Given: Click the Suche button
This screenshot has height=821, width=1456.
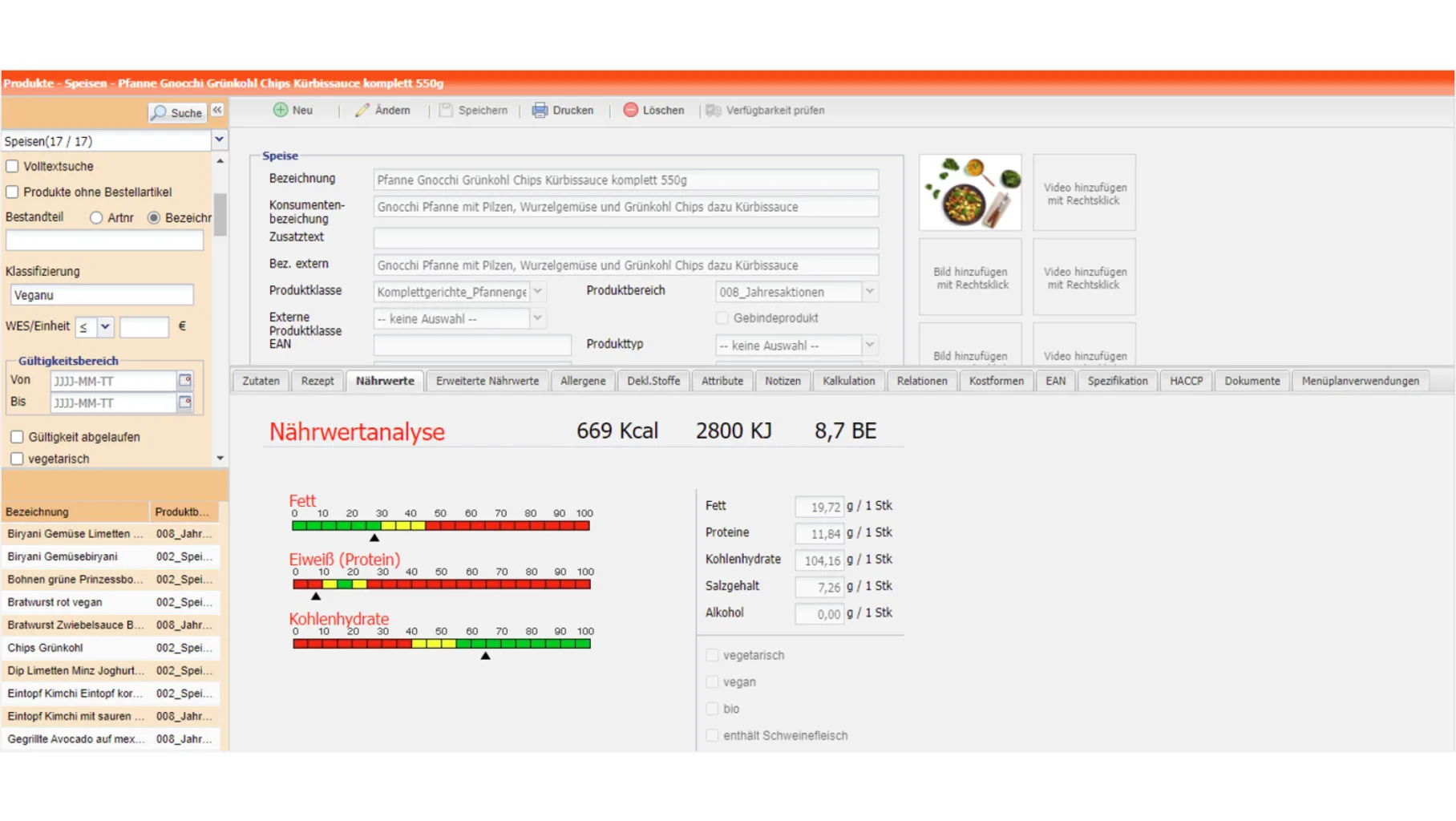Looking at the screenshot, I should (x=177, y=113).
